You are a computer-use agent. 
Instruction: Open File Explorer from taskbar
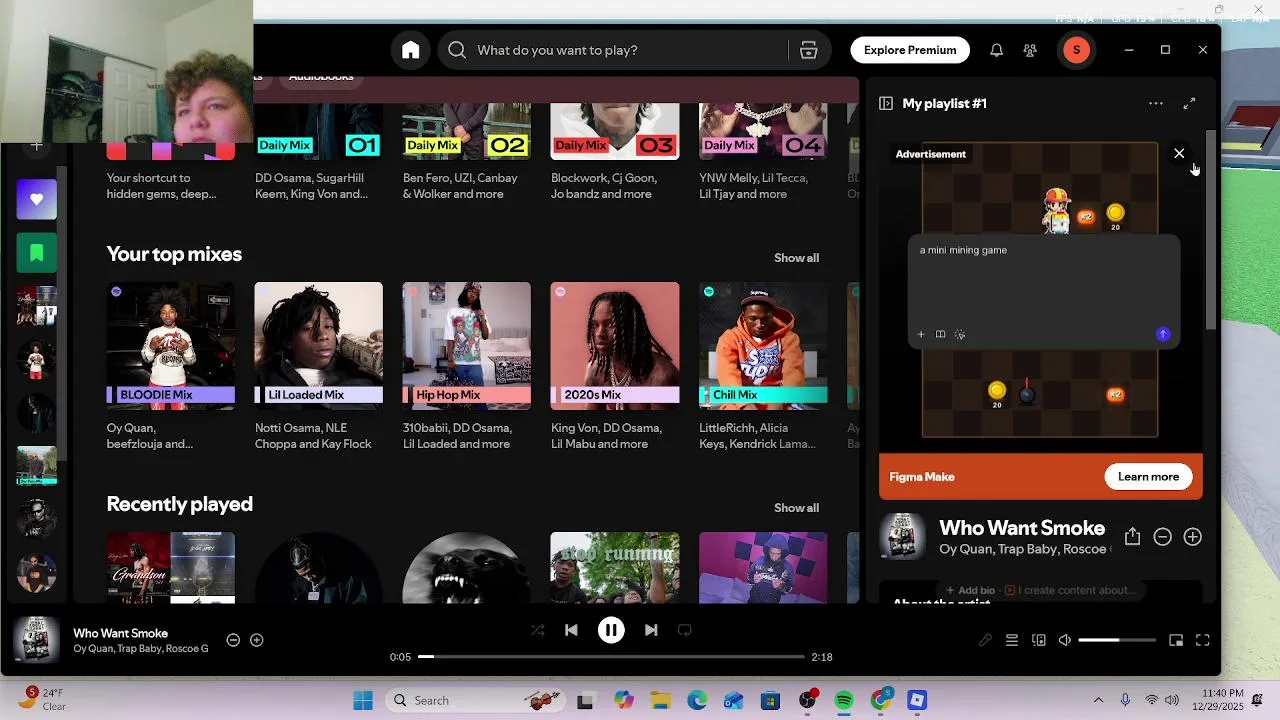point(660,700)
